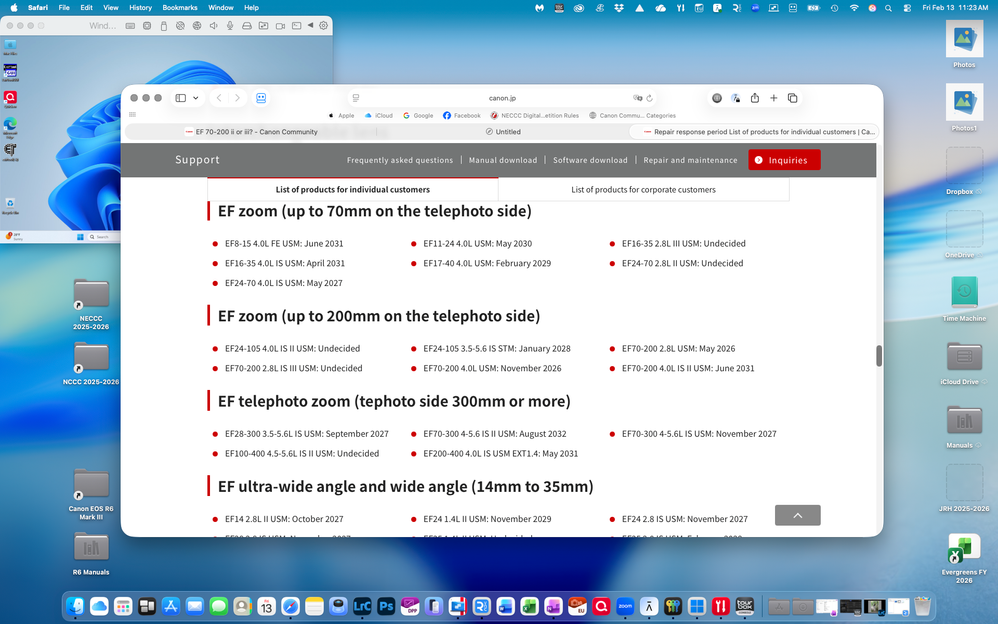Select List of products for corporate customers tab
The image size is (998, 624).
(643, 190)
